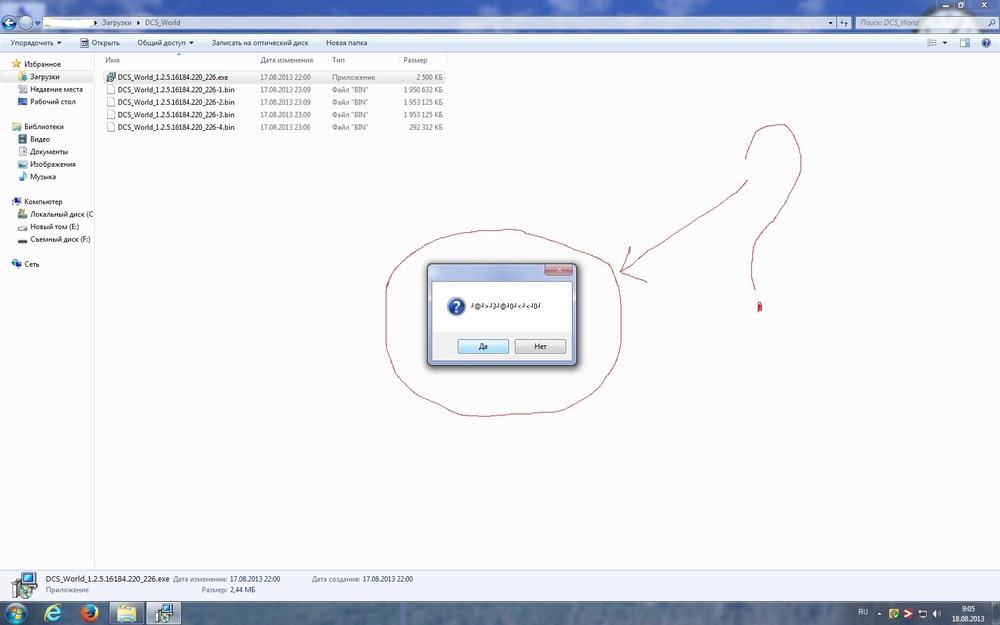1000x625 pixels.
Task: Click the Да button in the dialog
Action: click(483, 346)
